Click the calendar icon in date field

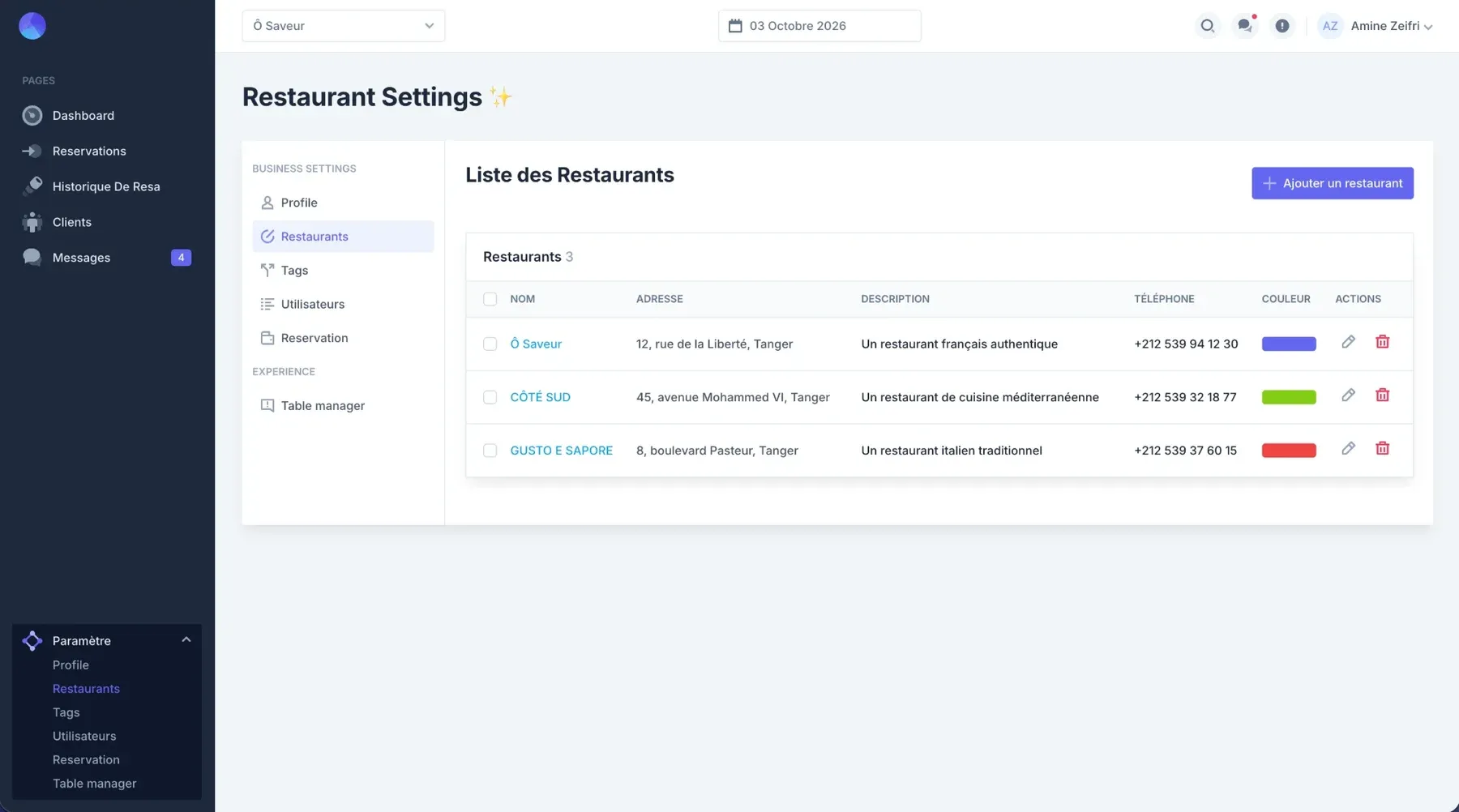735,26
